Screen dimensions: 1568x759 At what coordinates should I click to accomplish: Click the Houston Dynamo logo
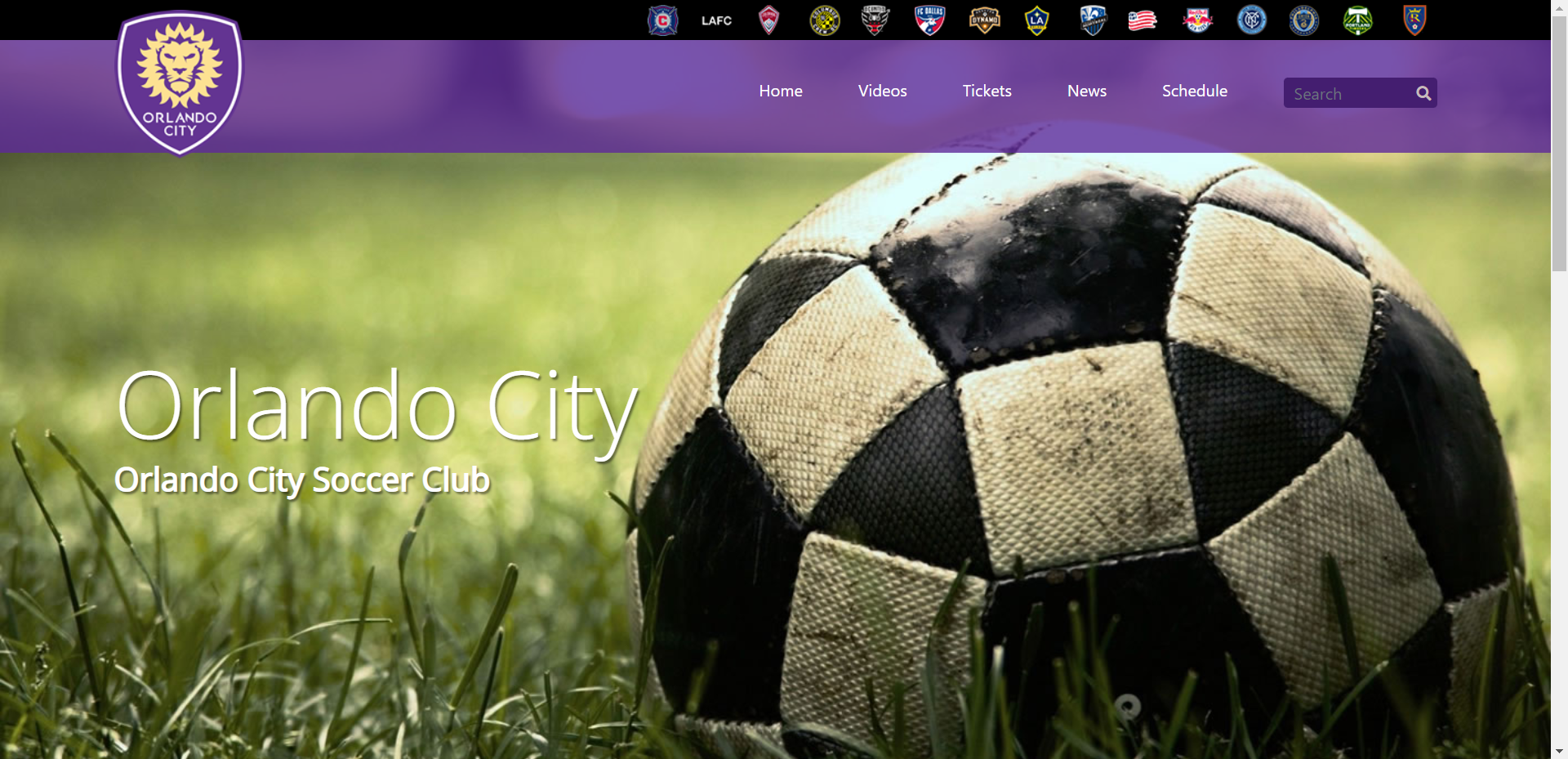tap(983, 20)
